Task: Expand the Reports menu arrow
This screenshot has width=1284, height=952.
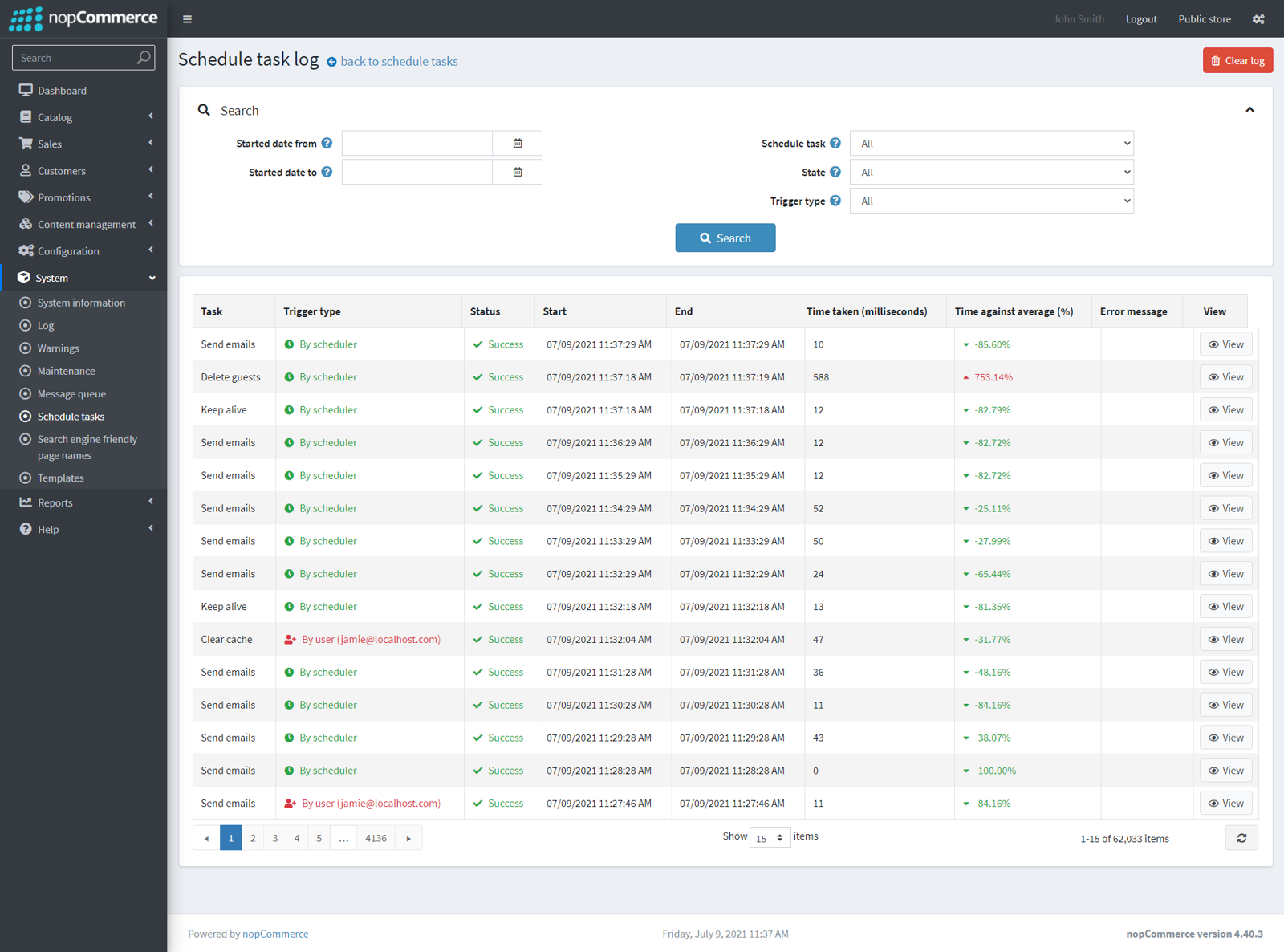Action: coord(151,502)
